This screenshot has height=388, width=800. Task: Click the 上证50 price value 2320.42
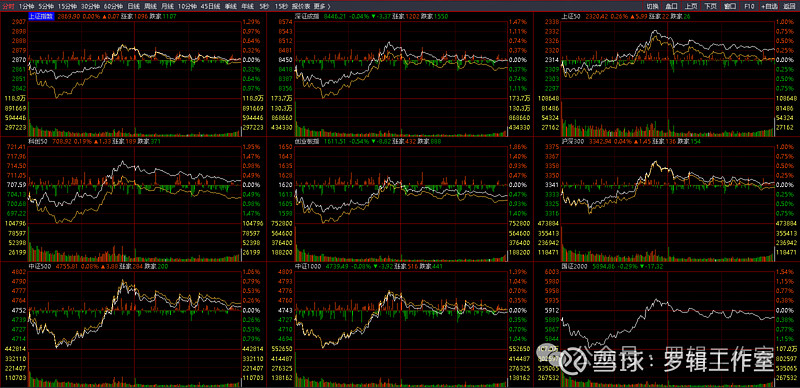[596, 16]
